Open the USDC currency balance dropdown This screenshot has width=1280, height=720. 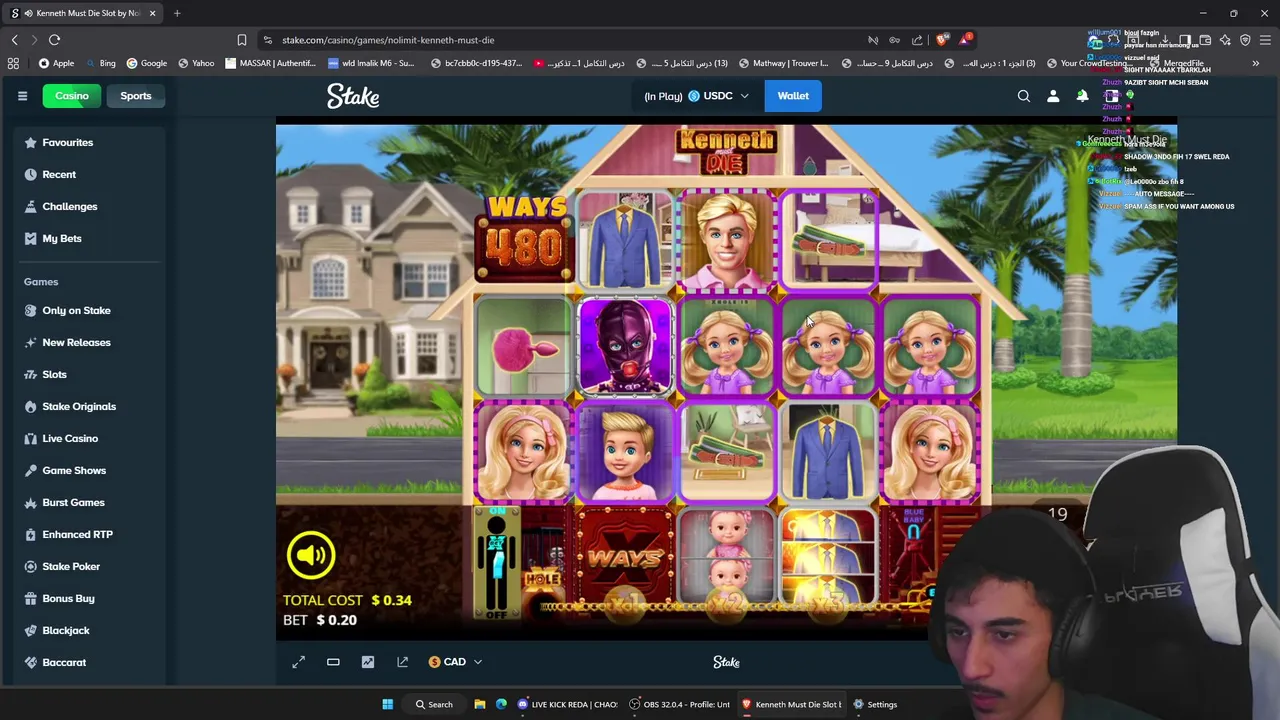[697, 96]
